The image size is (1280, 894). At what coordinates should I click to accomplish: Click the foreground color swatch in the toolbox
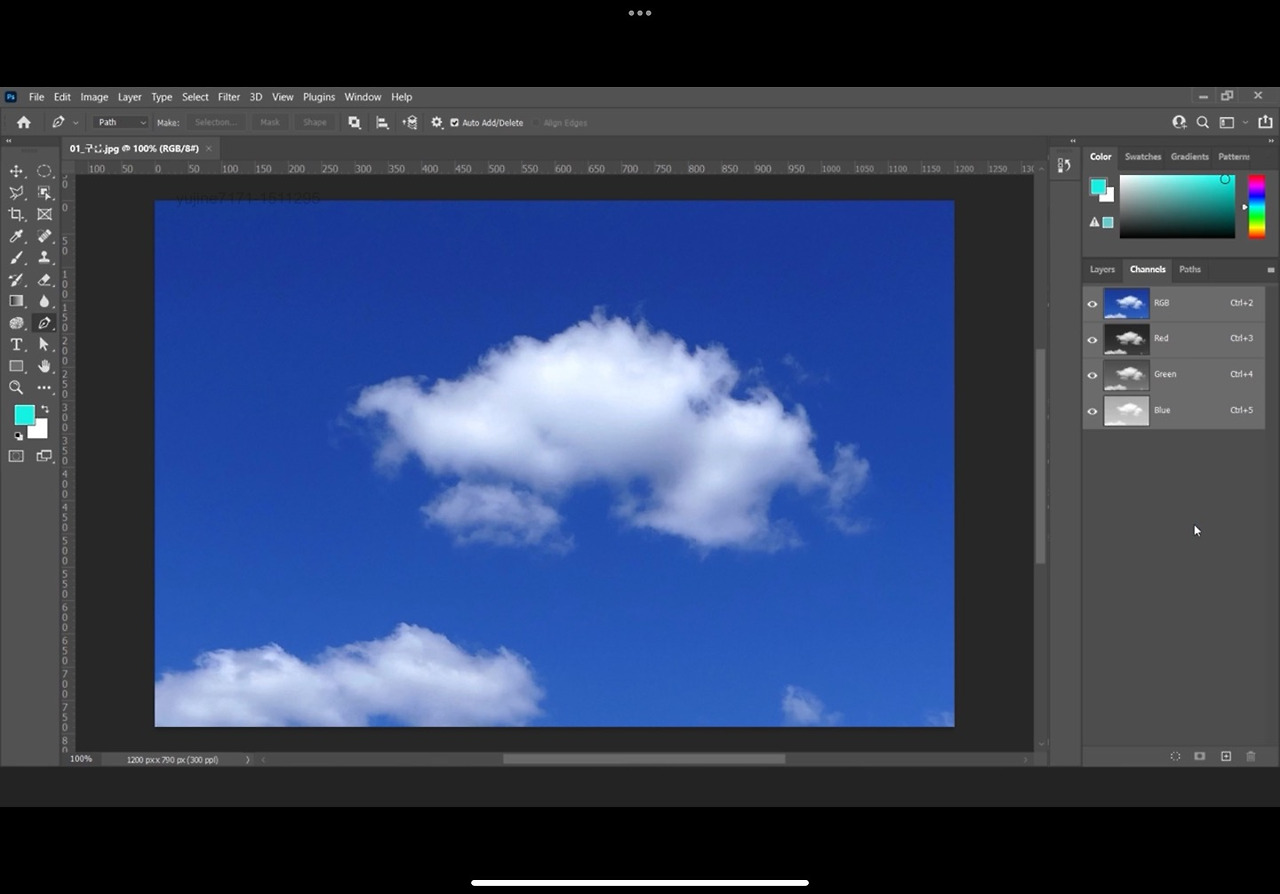[24, 415]
